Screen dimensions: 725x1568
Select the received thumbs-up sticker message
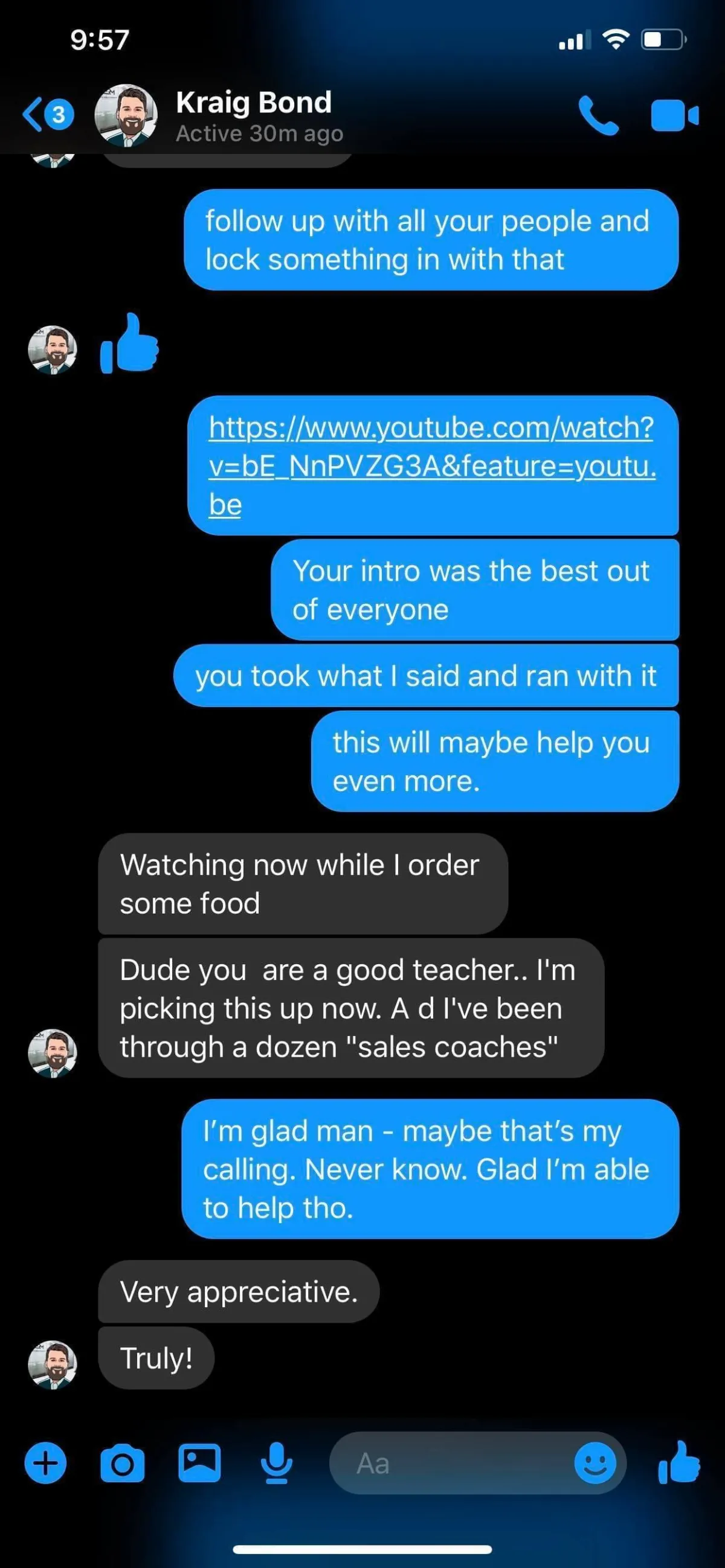coord(129,344)
